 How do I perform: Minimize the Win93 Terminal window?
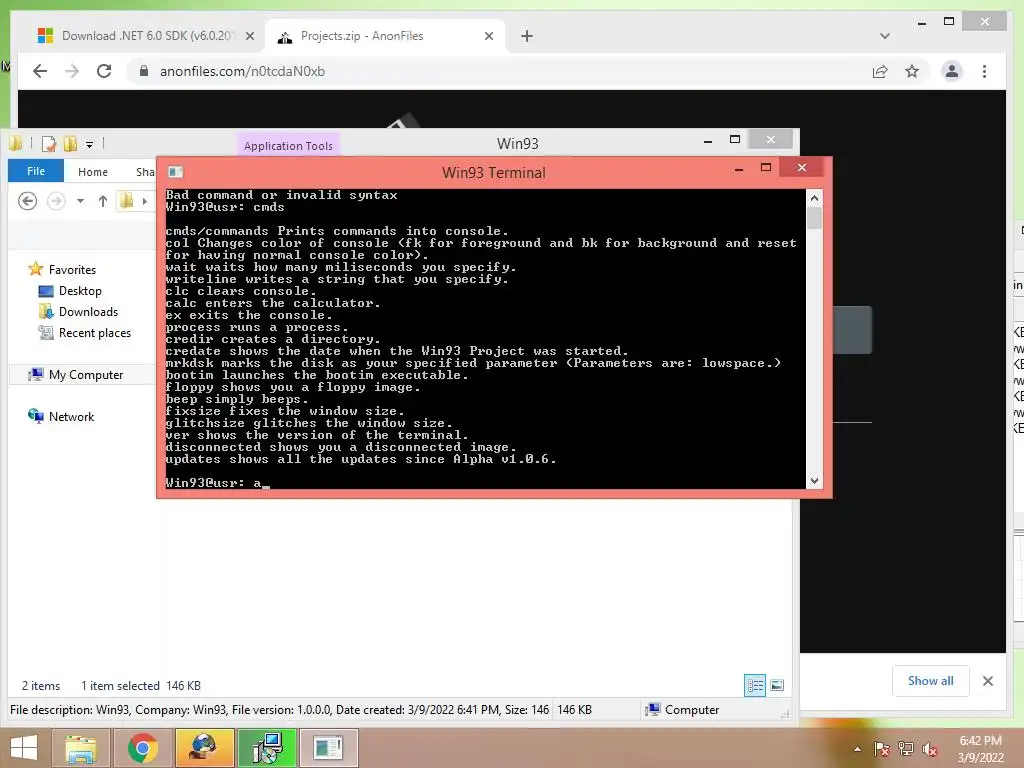tap(739, 169)
